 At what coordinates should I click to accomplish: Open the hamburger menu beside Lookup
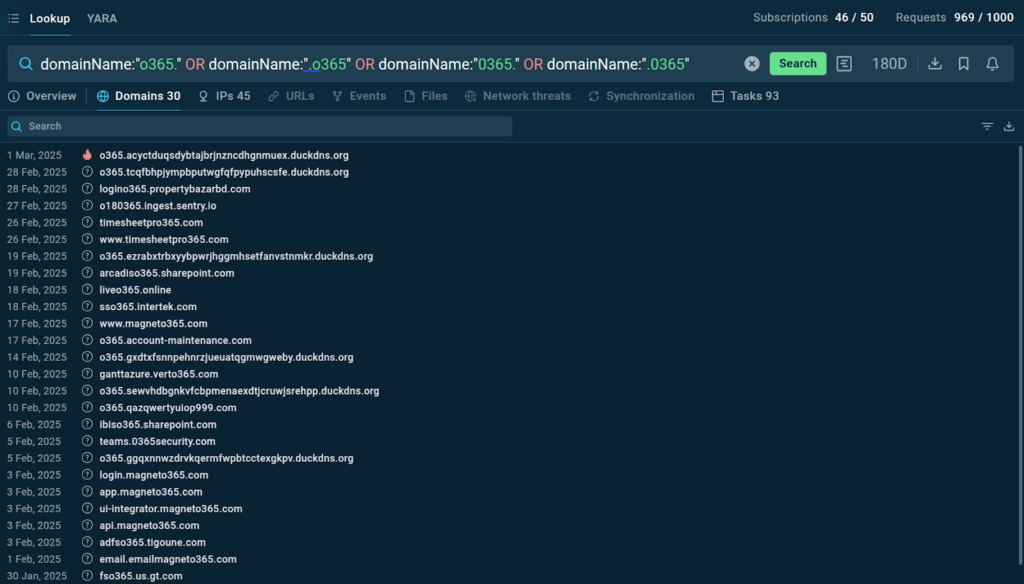(x=13, y=18)
